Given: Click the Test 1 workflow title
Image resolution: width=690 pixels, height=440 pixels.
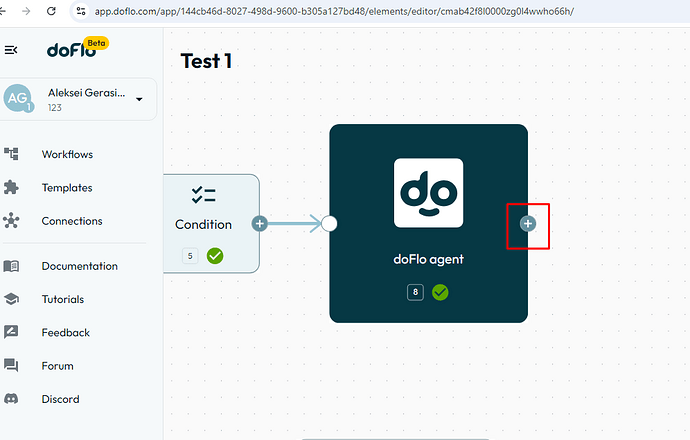Looking at the screenshot, I should tap(206, 61).
